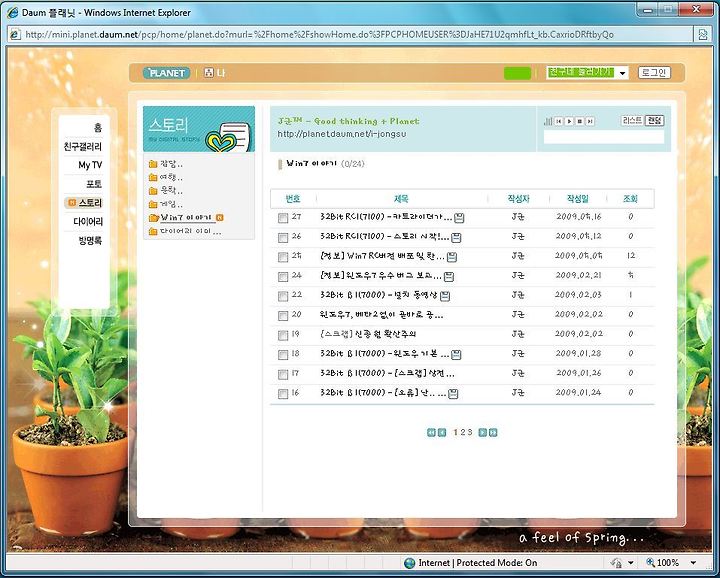Viewport: 720px width, 578px height.
Task: Click the 로그인 button
Action: pyautogui.click(x=654, y=73)
